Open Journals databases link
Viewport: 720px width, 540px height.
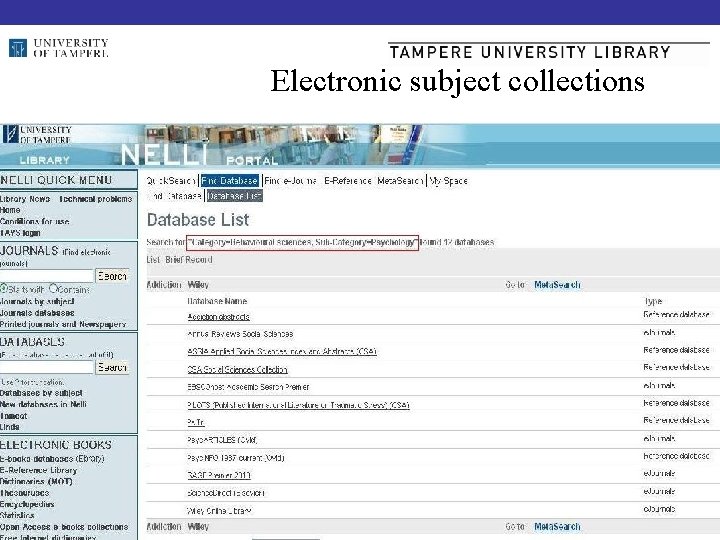[x=37, y=313]
